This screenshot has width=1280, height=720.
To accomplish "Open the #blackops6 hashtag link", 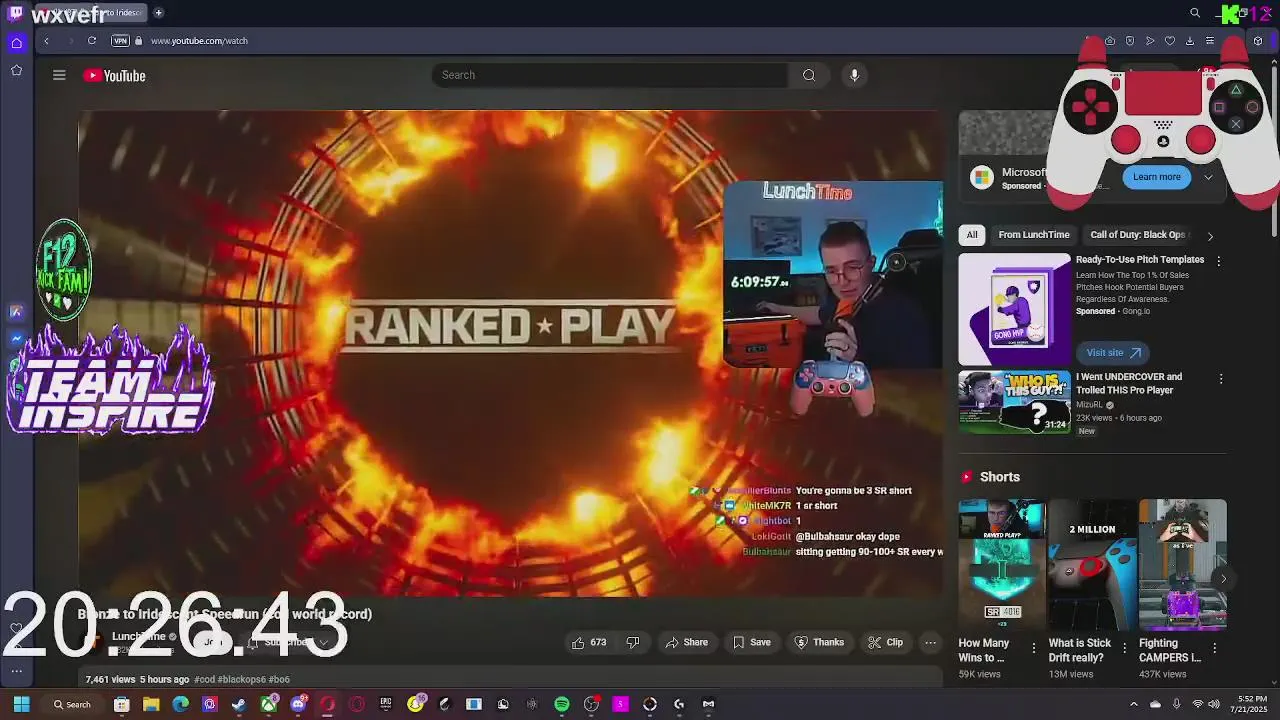I will [243, 679].
